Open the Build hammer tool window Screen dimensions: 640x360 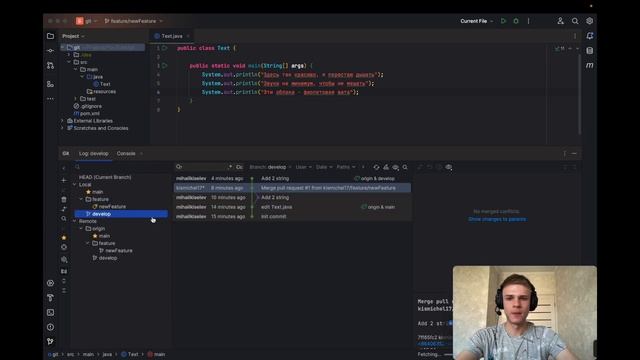pyautogui.click(x=50, y=298)
